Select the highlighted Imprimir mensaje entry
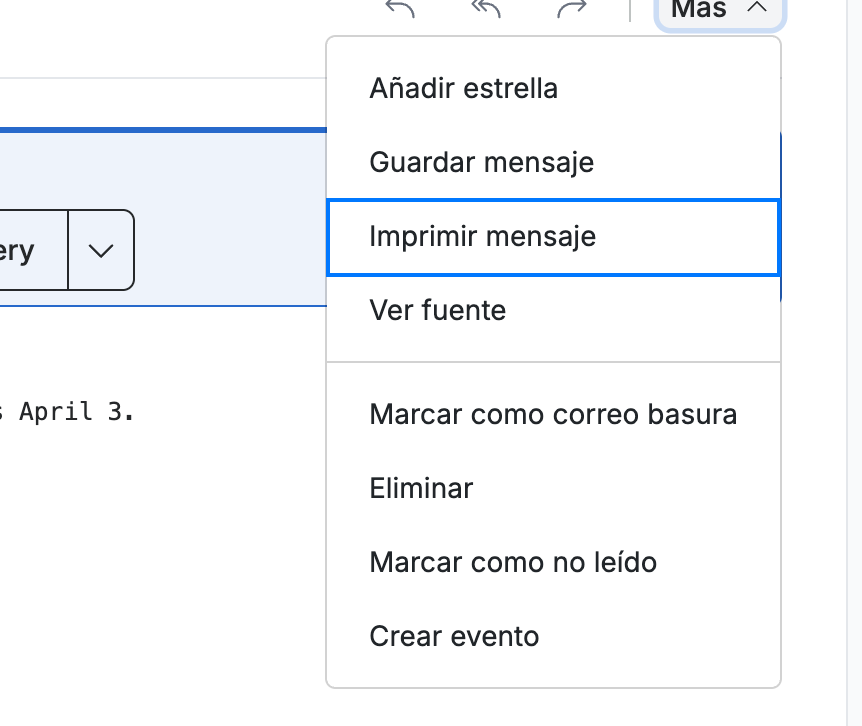Screen dimensions: 862x726 click(554, 237)
